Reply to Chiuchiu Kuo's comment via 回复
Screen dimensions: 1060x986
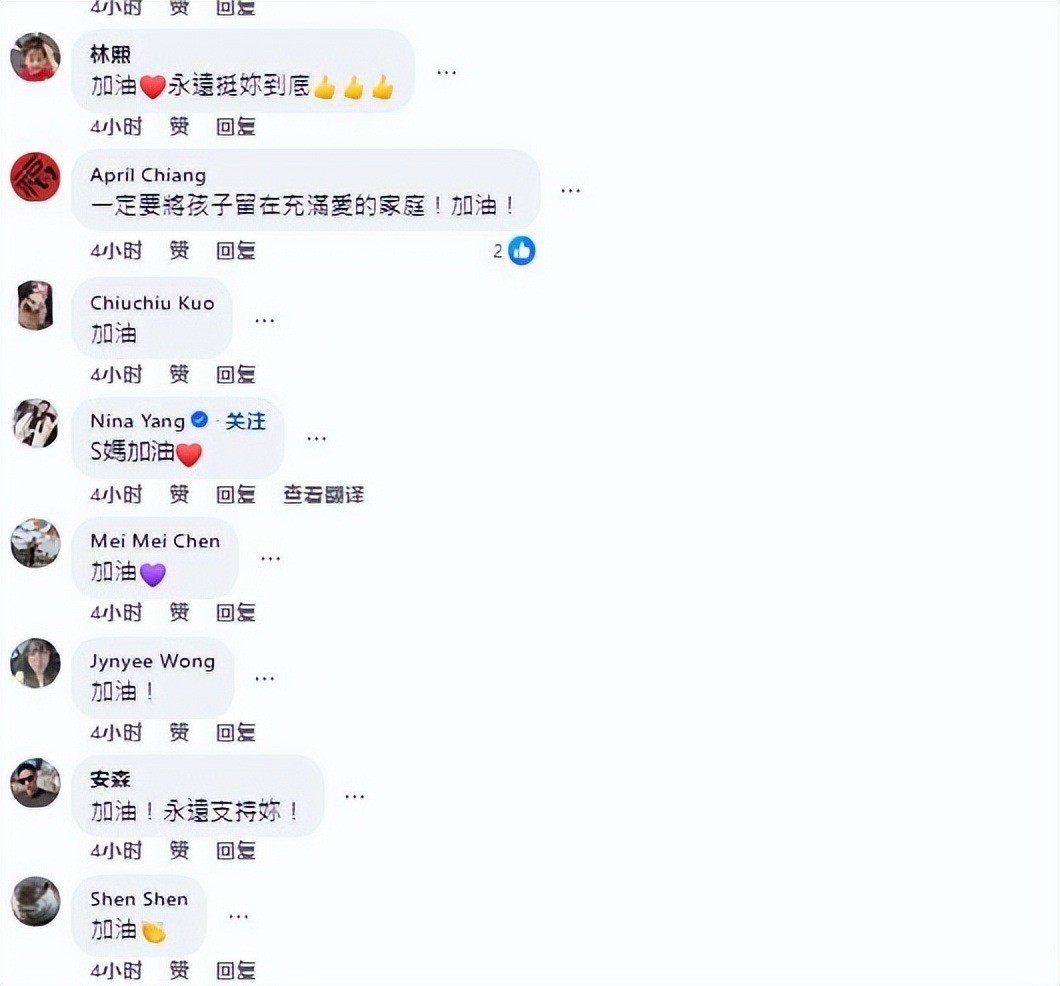235,374
